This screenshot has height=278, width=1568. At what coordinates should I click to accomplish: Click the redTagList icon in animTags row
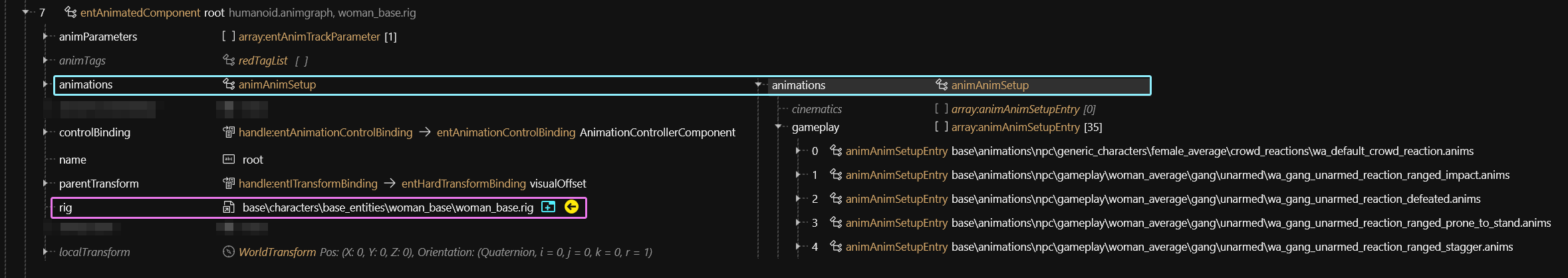tap(228, 61)
